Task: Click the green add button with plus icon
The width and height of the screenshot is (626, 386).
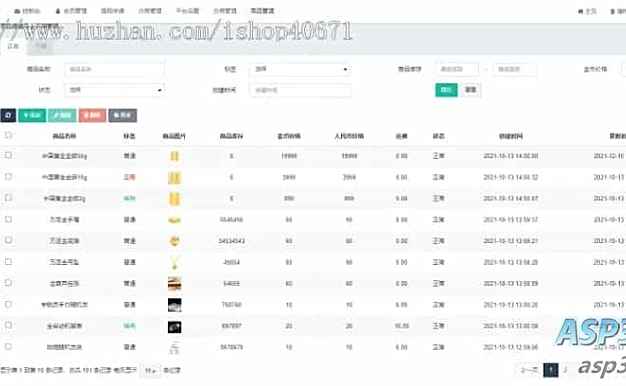Action: [32, 115]
